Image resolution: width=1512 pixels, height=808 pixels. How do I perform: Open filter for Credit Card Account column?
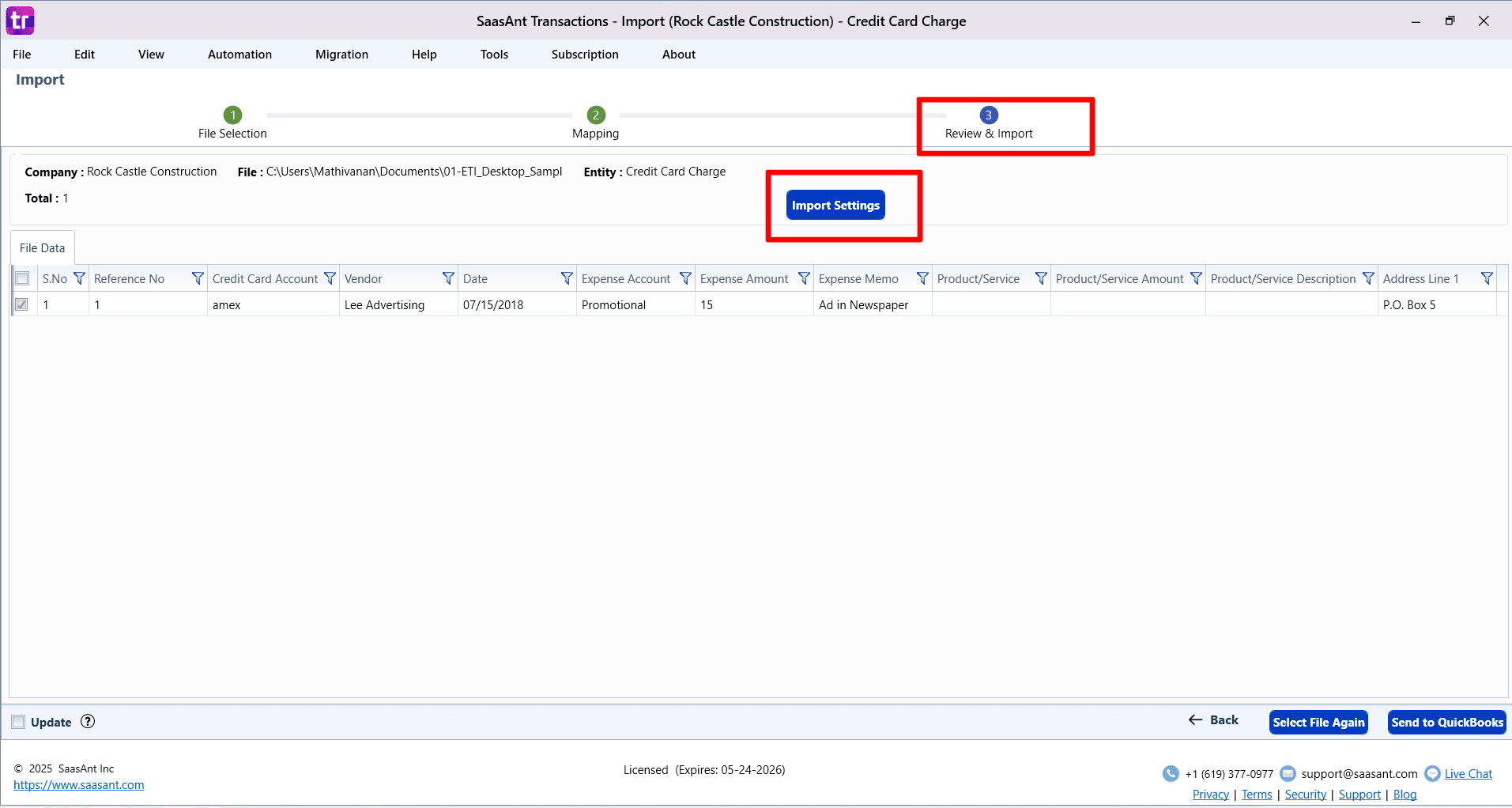(x=330, y=278)
